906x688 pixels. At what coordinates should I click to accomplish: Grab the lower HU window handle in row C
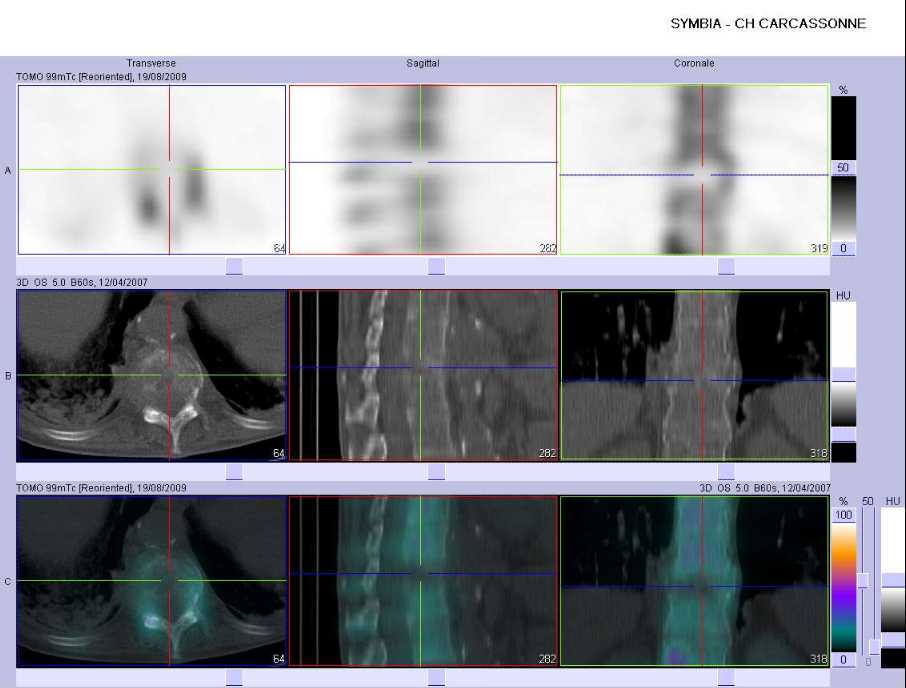pos(893,639)
